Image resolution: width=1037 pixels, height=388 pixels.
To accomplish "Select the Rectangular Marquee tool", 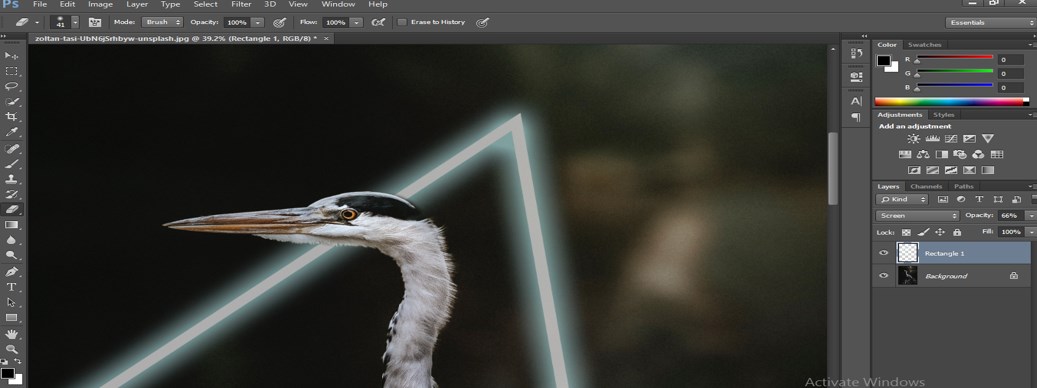I will click(11, 71).
